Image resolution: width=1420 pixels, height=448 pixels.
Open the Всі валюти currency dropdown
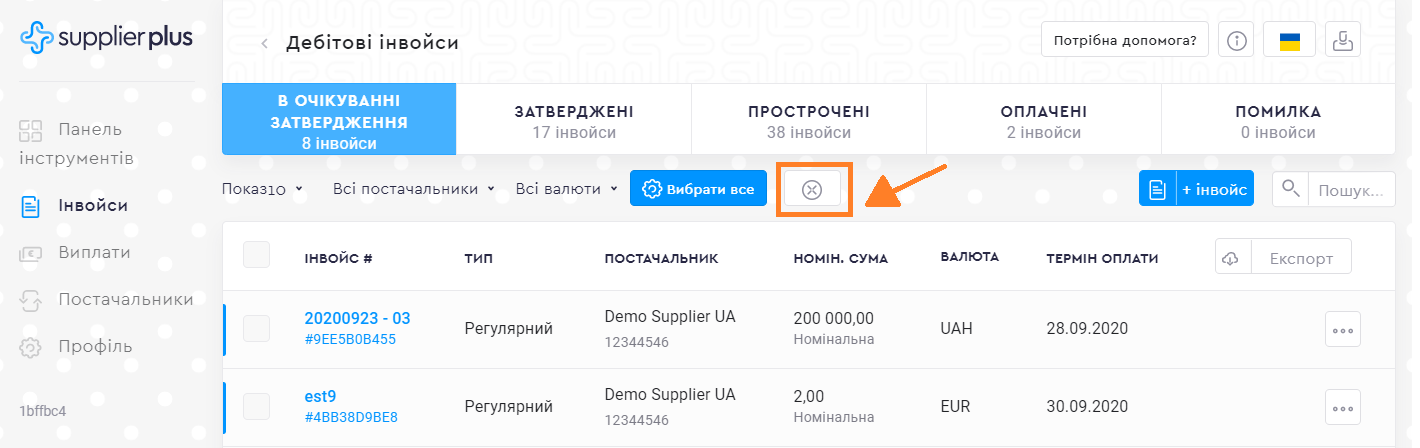tap(566, 189)
